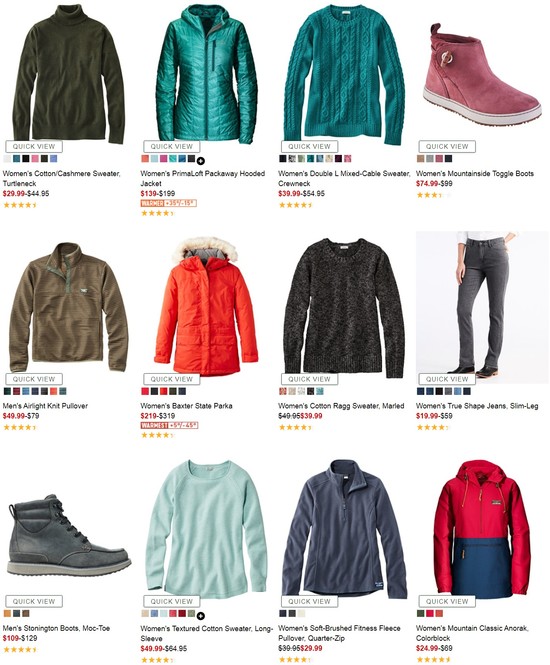The height and width of the screenshot is (665, 550).
Task: Open Women's Soft-Brushed Fitness Fleece Pullover link
Action: click(339, 633)
